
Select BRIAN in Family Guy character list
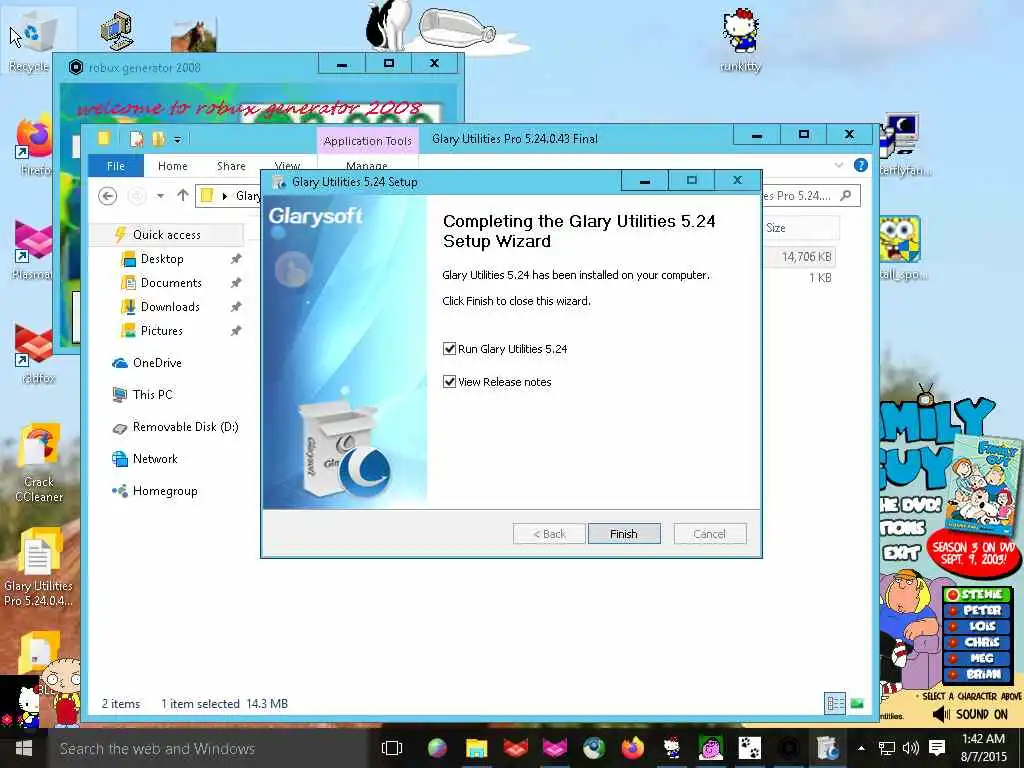978,674
